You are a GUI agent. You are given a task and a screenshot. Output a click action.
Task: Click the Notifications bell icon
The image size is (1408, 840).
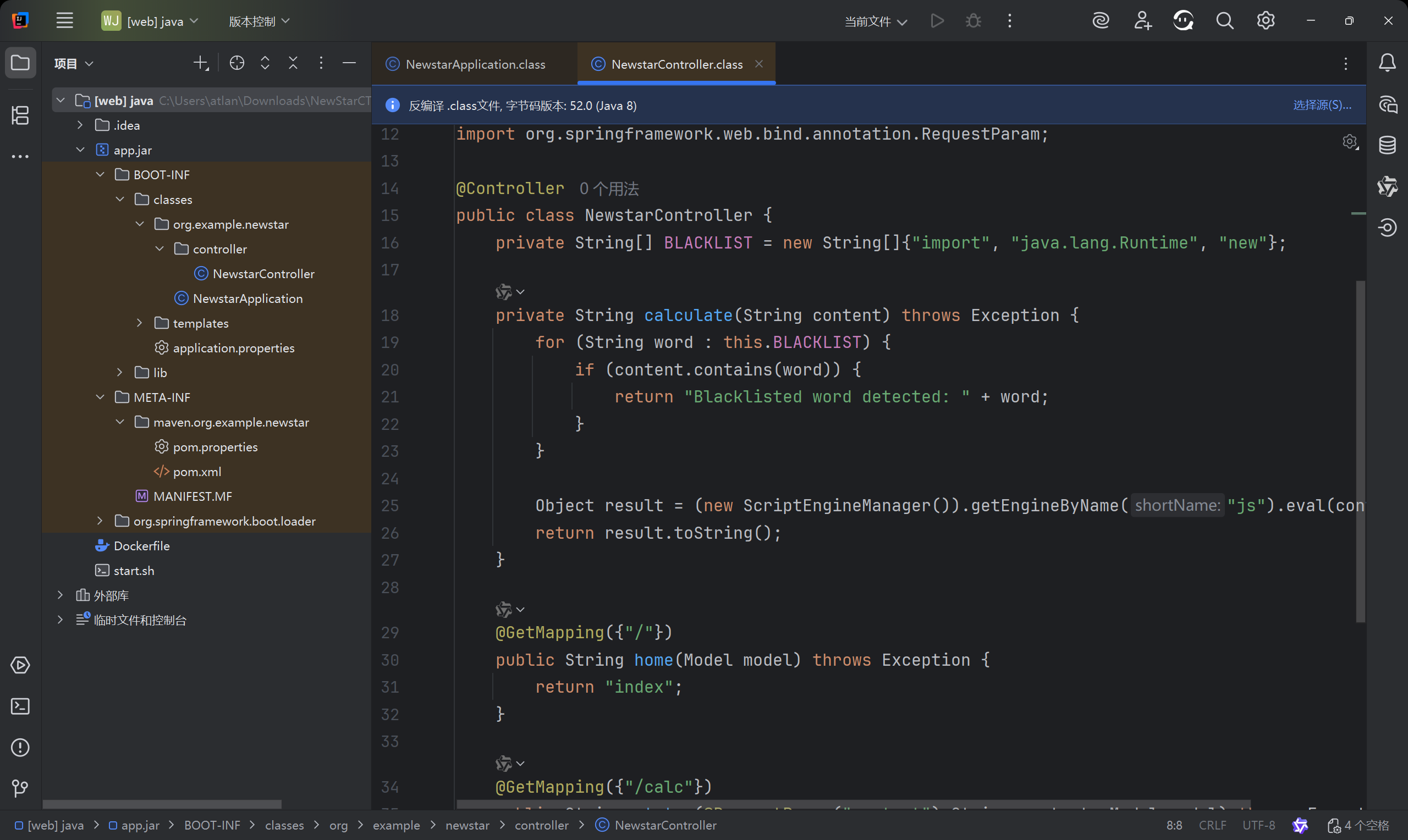coord(1387,63)
